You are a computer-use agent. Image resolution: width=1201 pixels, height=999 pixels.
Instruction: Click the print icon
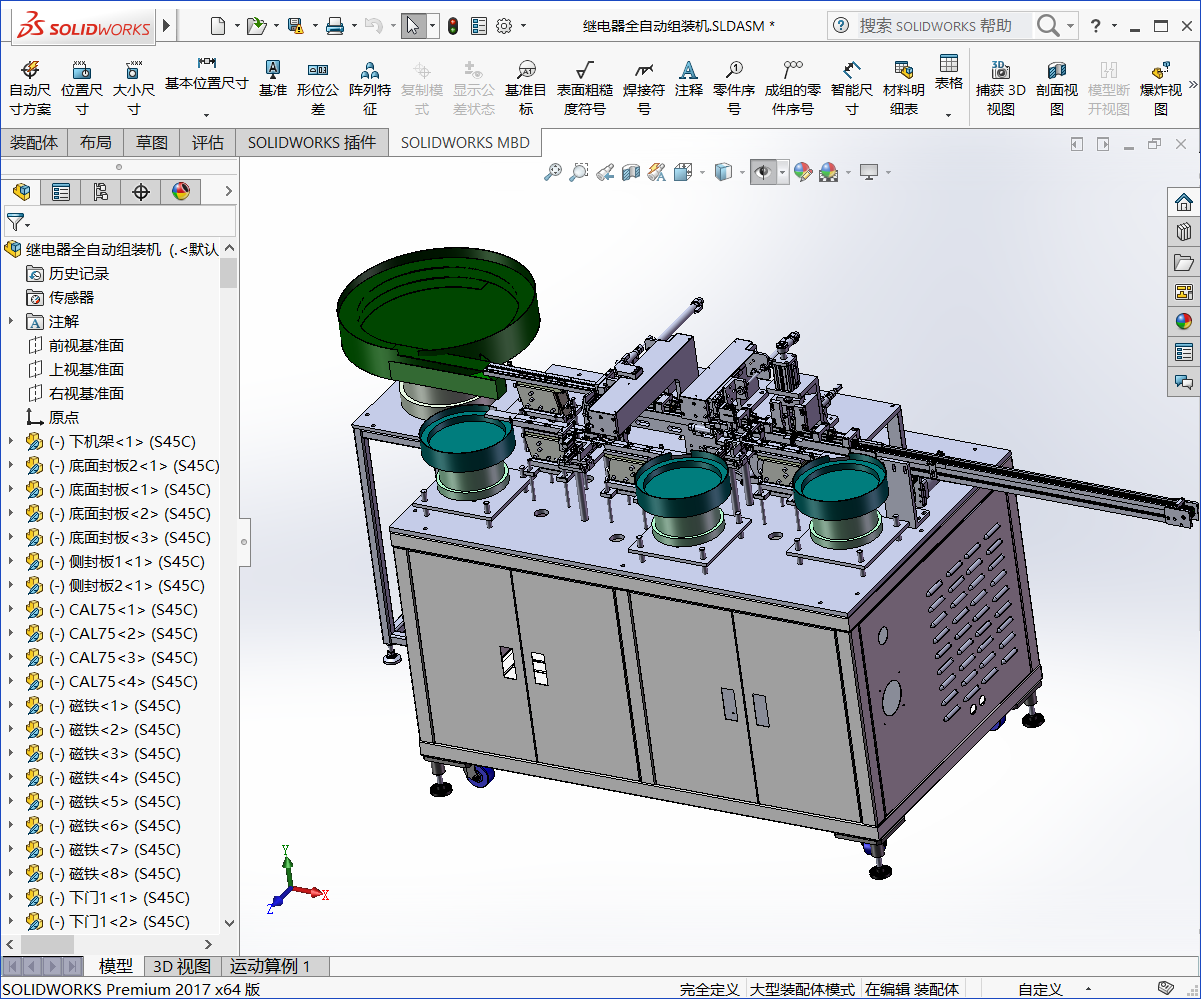pyautogui.click(x=335, y=26)
